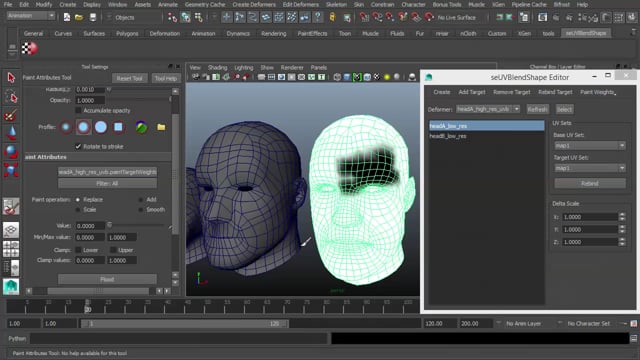Adjust the paint Value slider
640x360 pixels.
[137, 225]
